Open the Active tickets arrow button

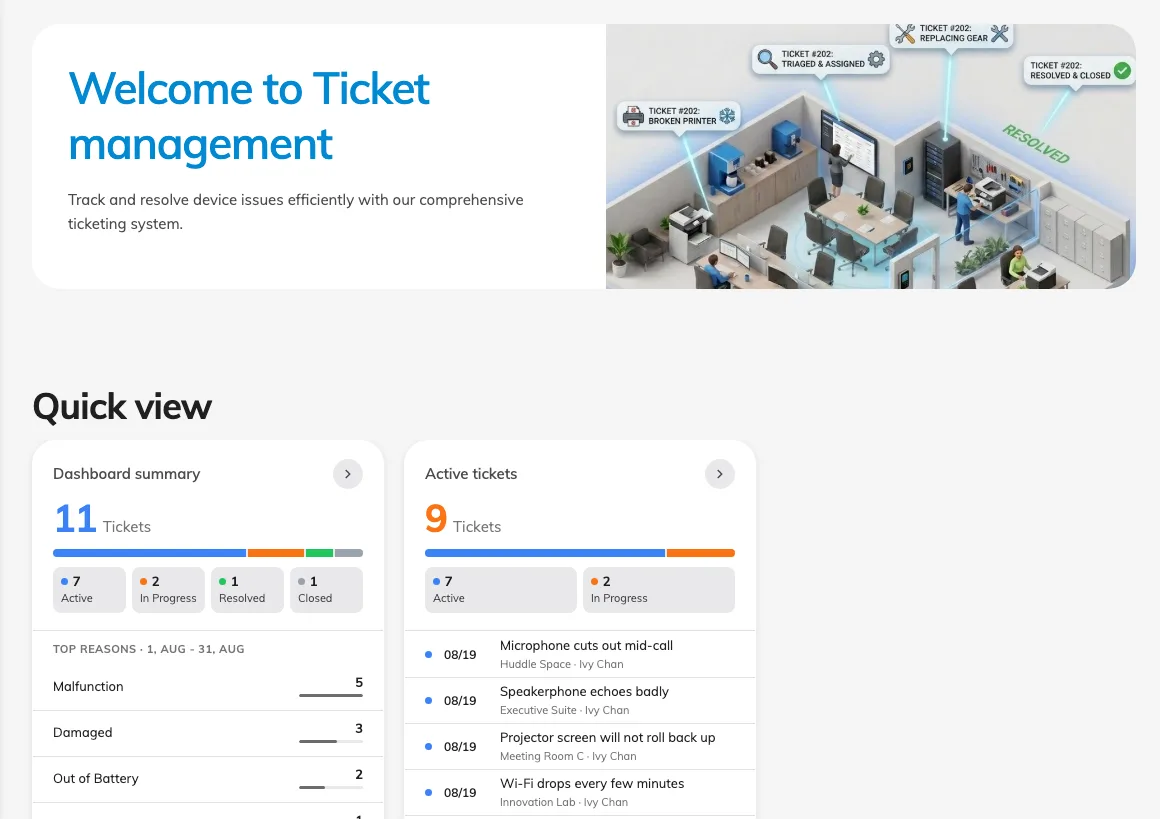click(720, 474)
